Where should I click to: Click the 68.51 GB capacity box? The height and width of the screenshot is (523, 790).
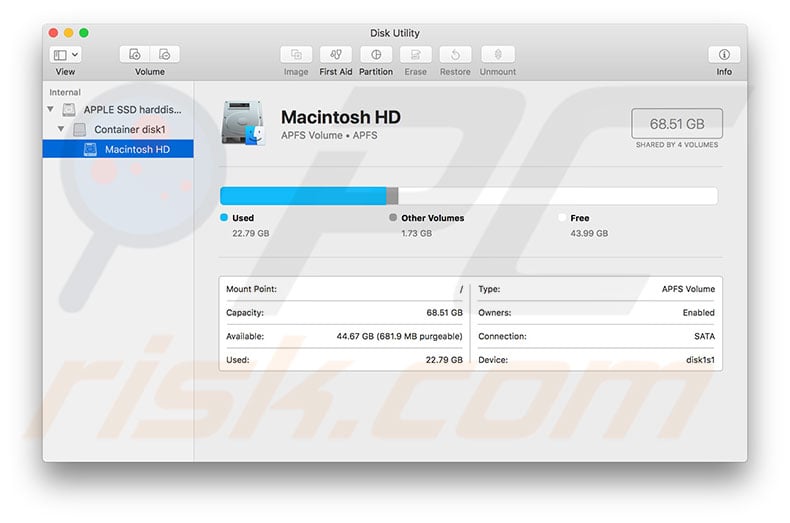tap(677, 123)
